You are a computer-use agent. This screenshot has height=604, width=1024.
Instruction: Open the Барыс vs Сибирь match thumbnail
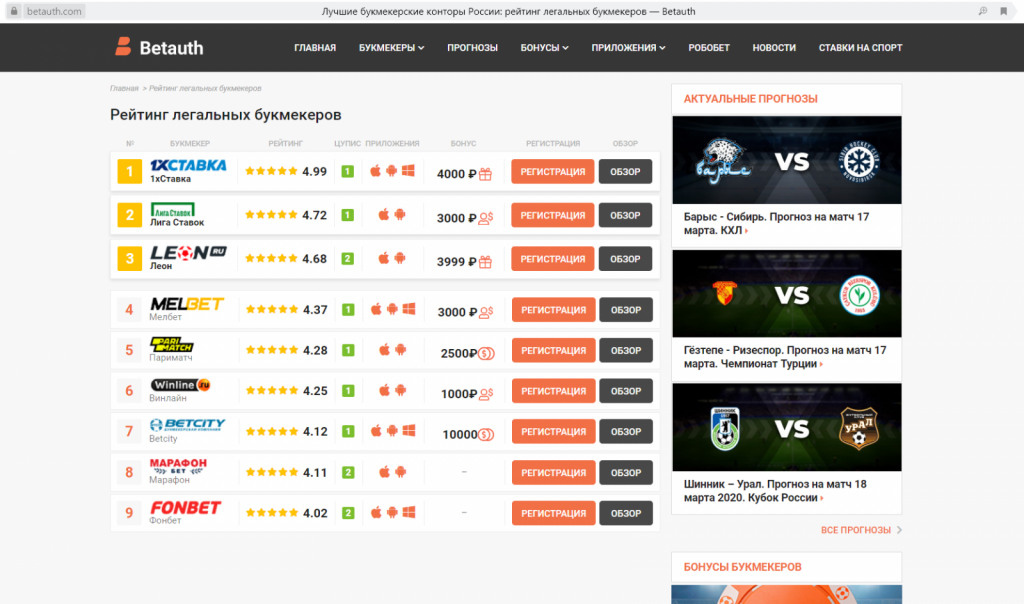[x=787, y=161]
